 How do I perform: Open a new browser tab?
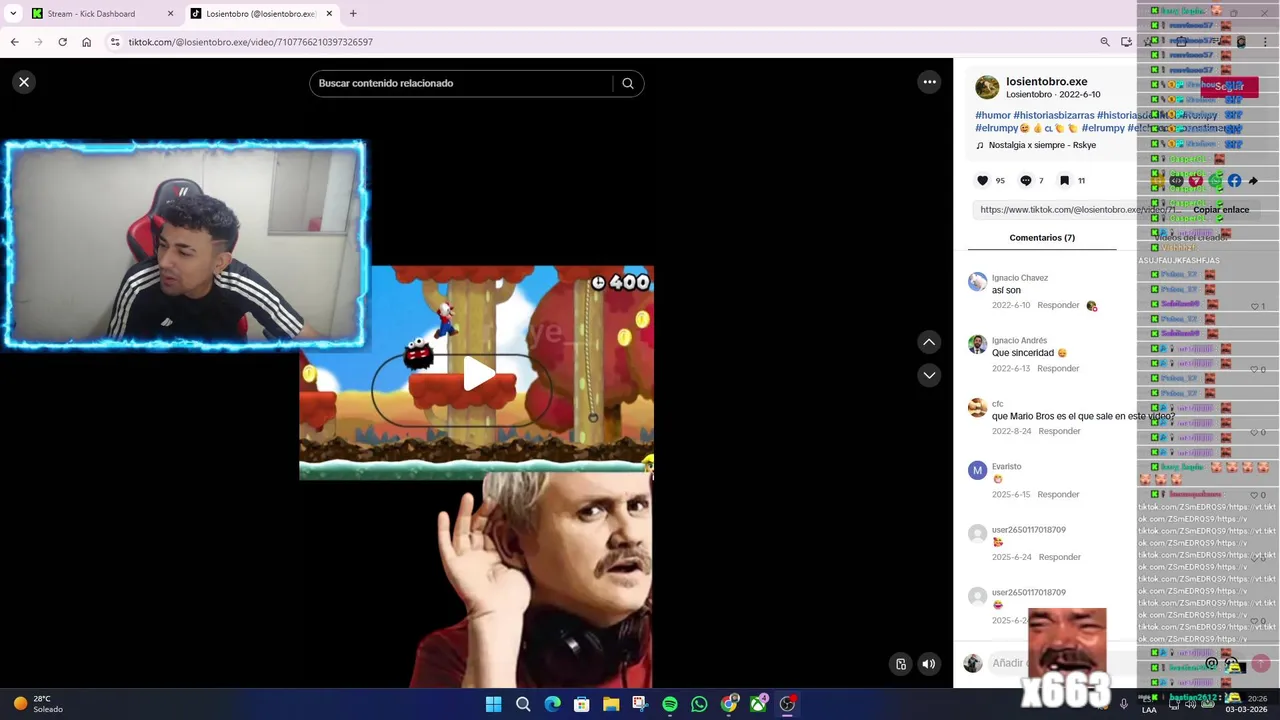point(353,14)
